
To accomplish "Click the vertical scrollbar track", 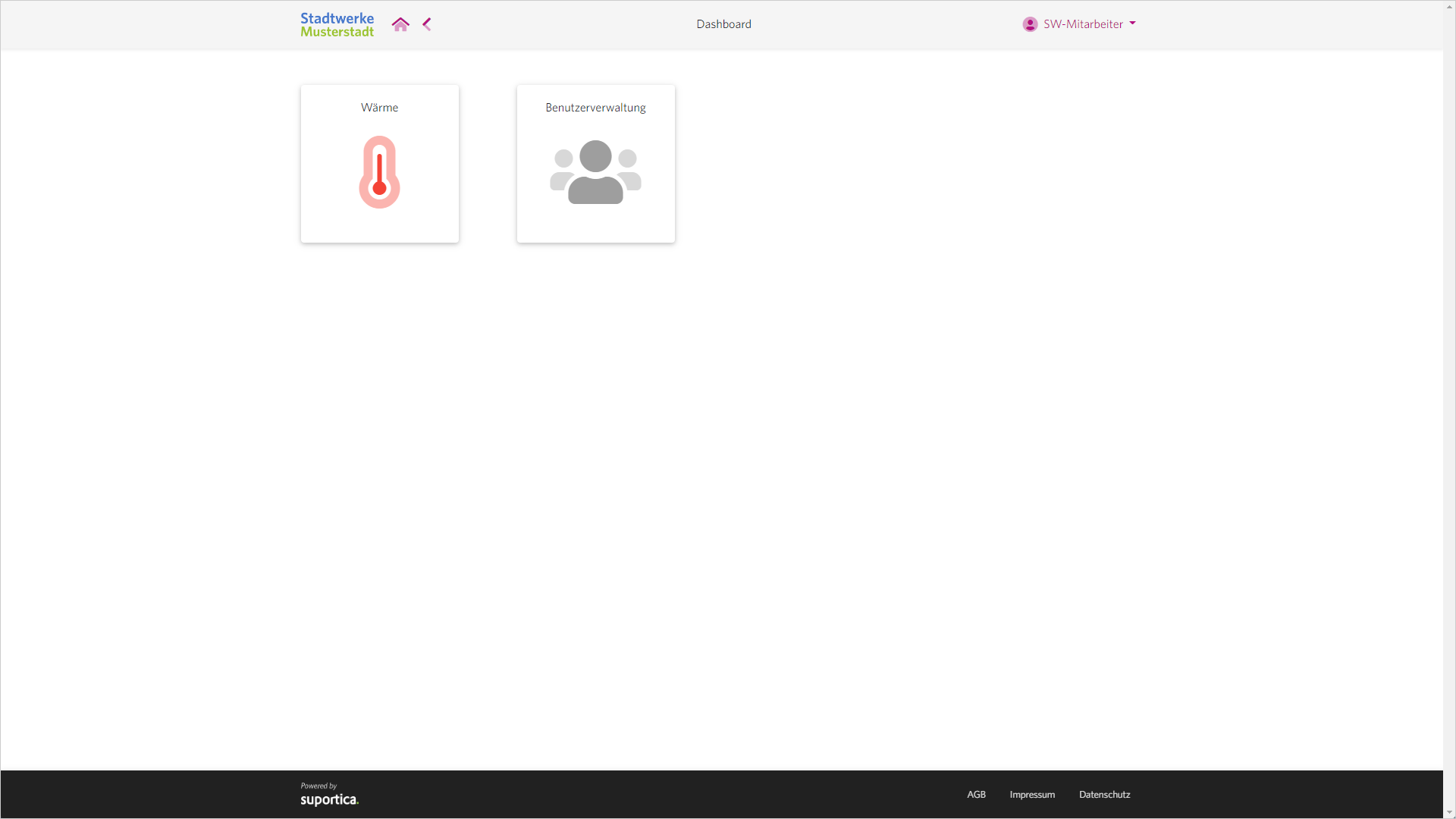I will pos(1449,409).
